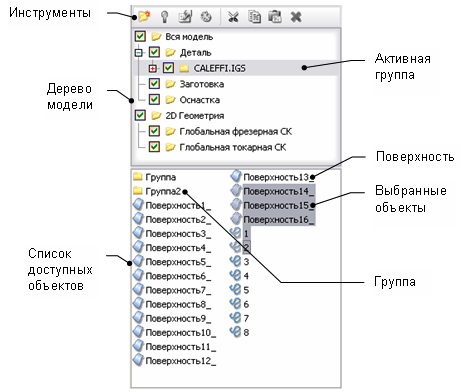Select curve item 2 in list
Image resolution: width=461 pixels, height=392 pixels.
[246, 248]
